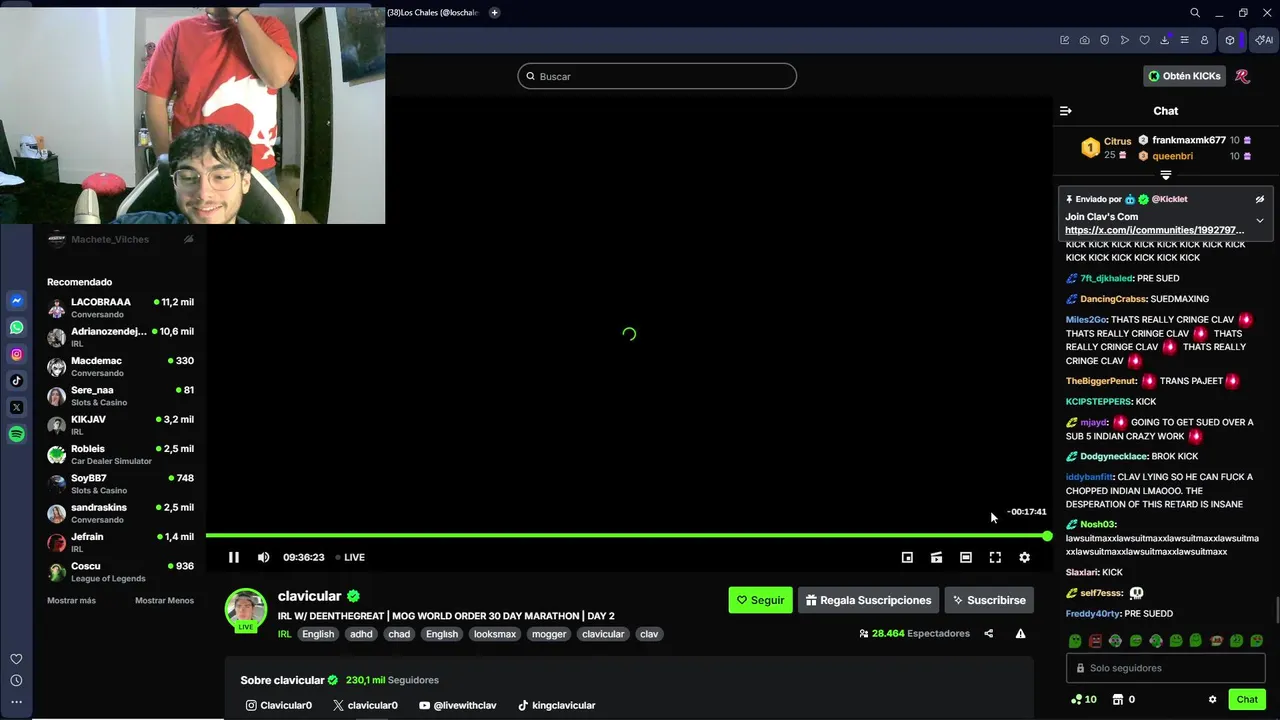The height and width of the screenshot is (720, 1280).
Task: Pause the stream with the pause button
Action: 234,558
